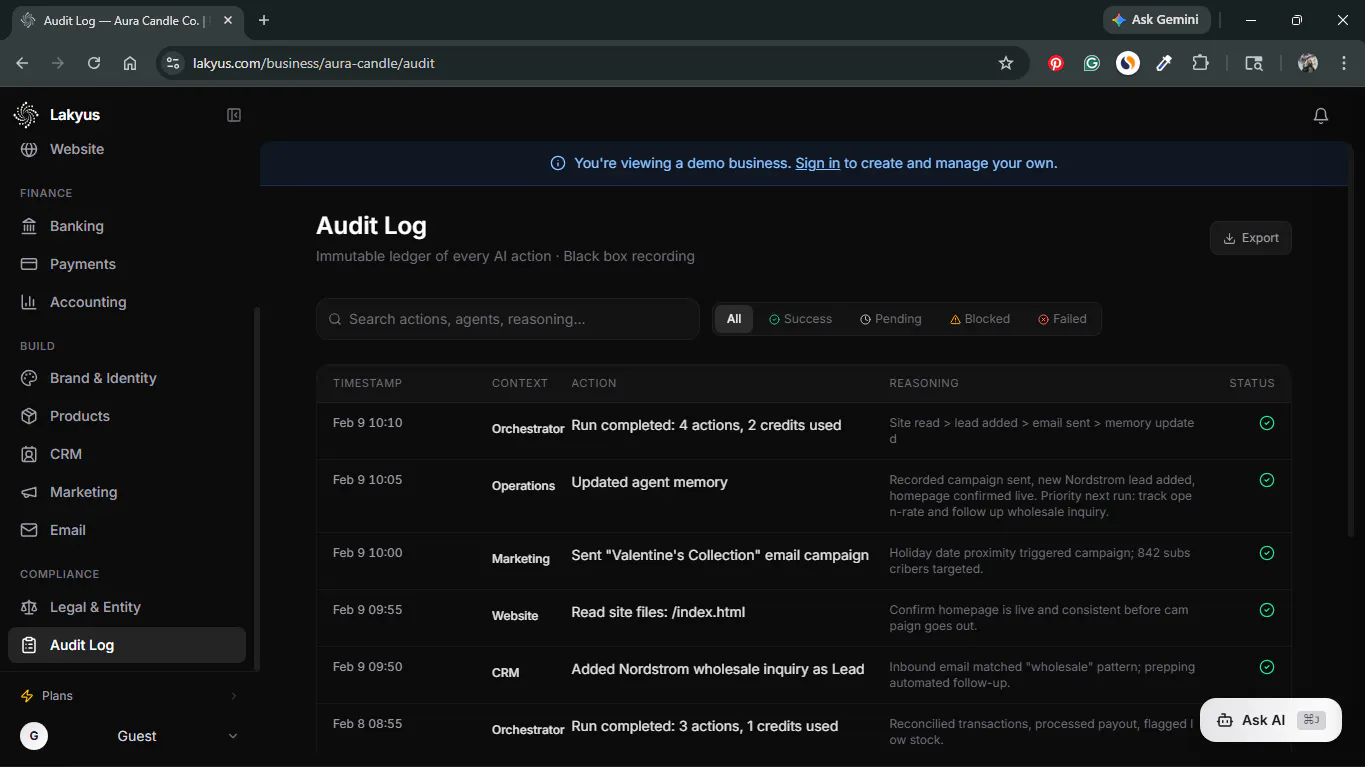Open a new browser tab
Image resolution: width=1365 pixels, height=767 pixels.
[264, 20]
